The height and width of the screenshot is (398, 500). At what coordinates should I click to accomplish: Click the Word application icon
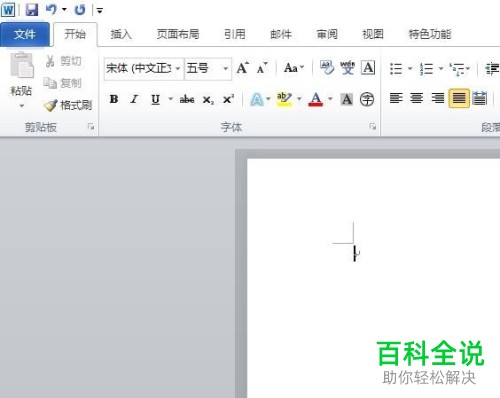pyautogui.click(x=8, y=10)
